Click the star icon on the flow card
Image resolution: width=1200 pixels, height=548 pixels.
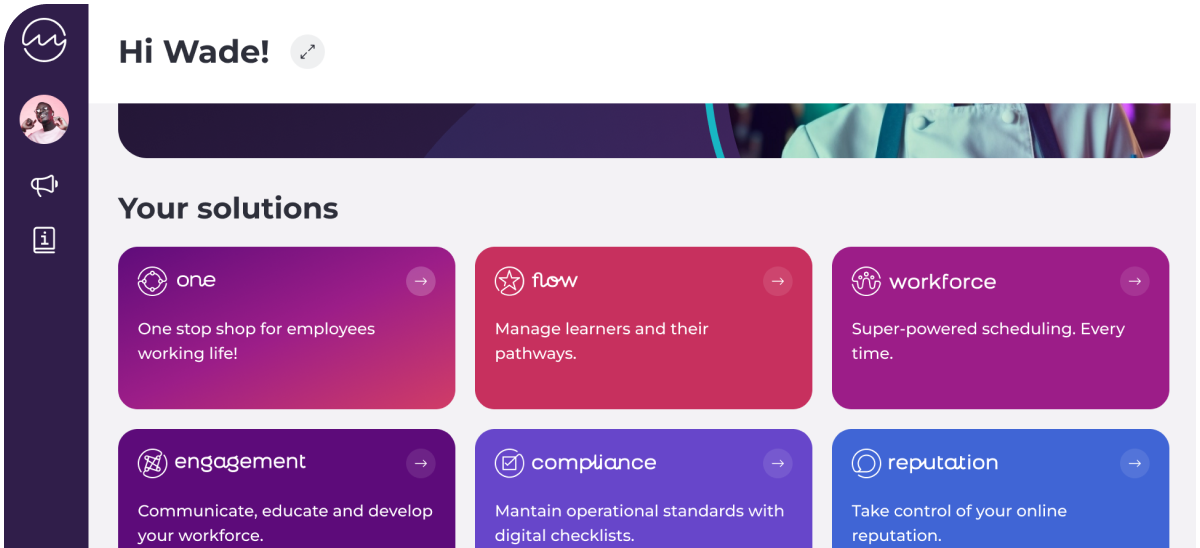pos(510,281)
